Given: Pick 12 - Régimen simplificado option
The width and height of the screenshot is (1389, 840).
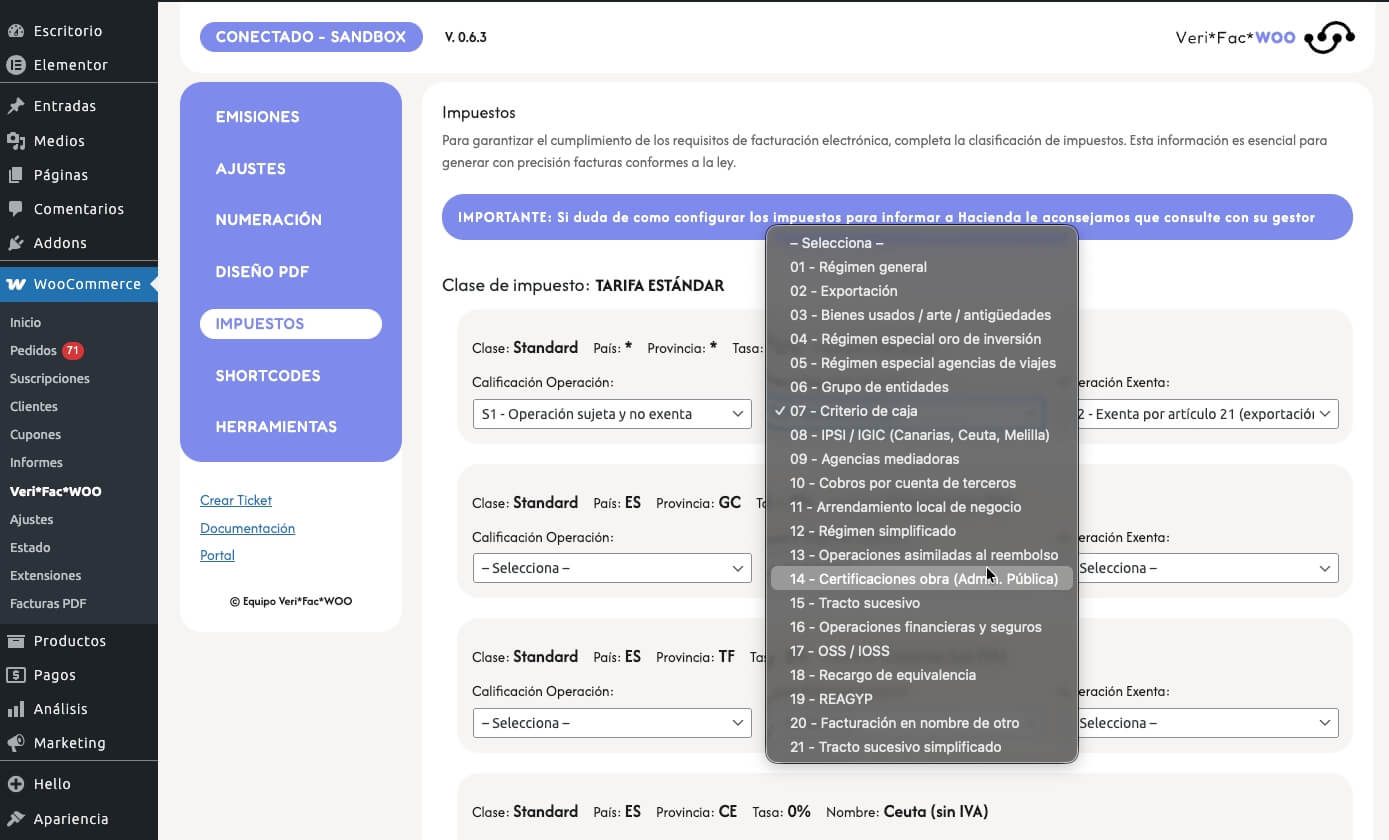Looking at the screenshot, I should click(922, 531).
